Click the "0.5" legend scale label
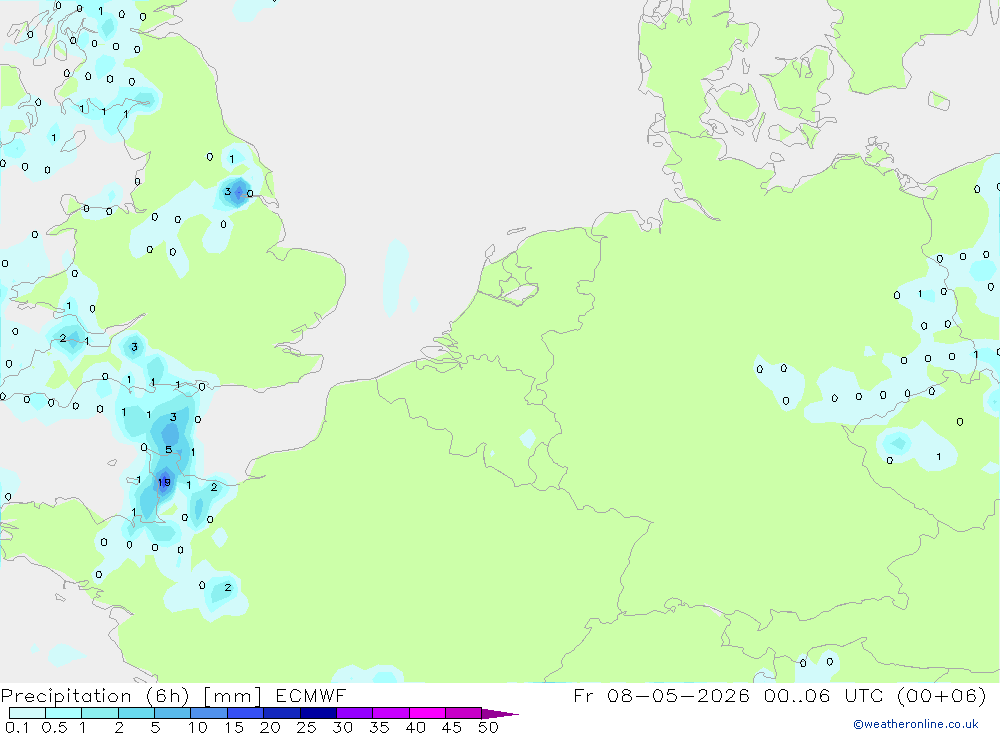1000x733 pixels. (x=54, y=727)
